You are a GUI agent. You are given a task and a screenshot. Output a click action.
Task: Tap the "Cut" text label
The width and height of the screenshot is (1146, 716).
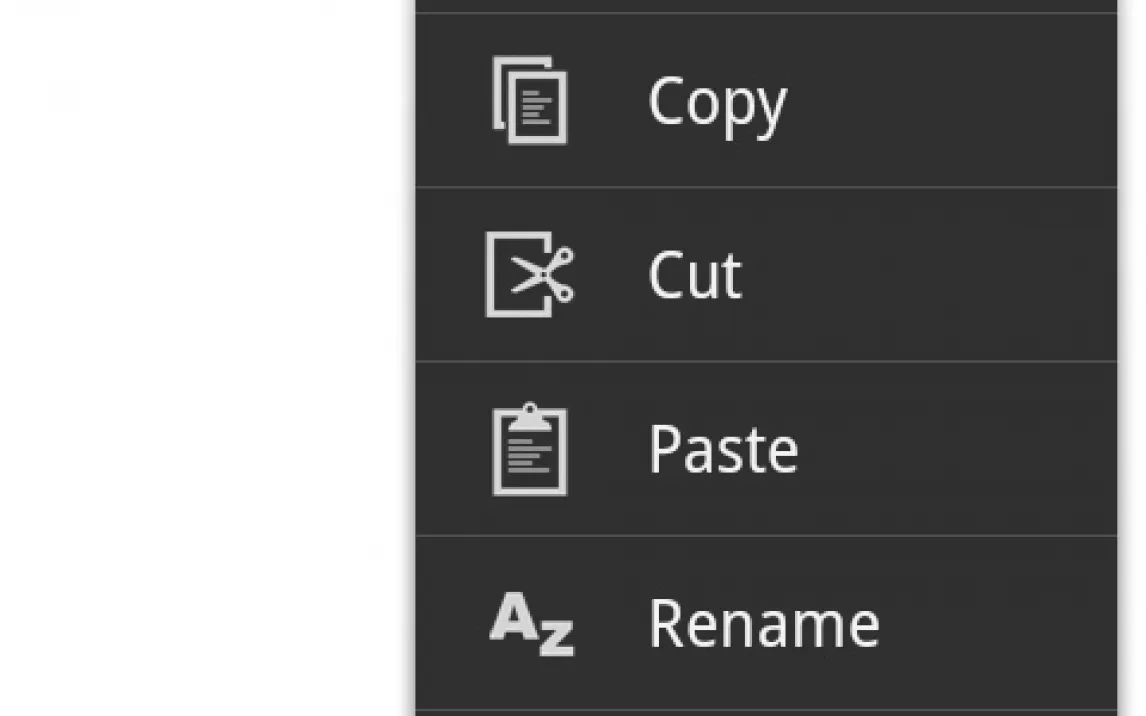[x=695, y=275]
